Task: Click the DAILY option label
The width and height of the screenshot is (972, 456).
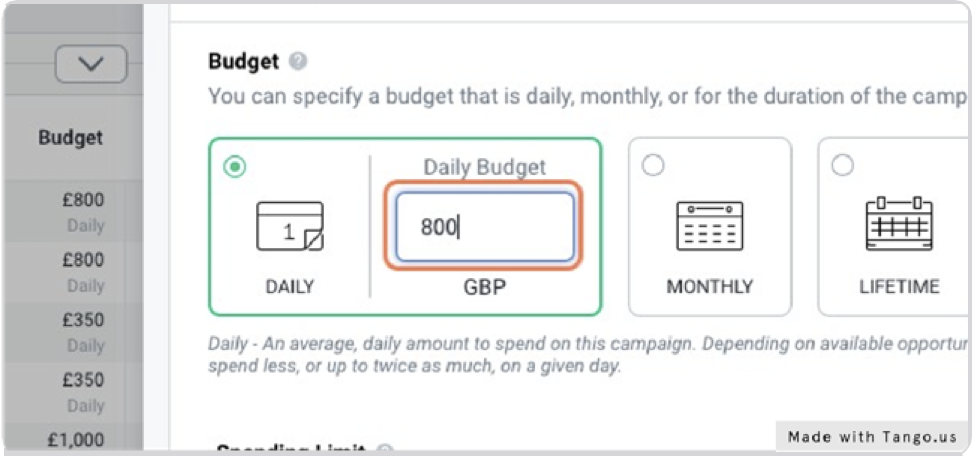Action: [289, 287]
